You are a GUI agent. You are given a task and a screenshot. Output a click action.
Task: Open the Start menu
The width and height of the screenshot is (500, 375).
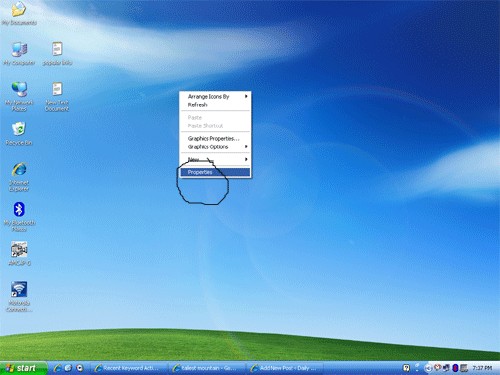23,368
